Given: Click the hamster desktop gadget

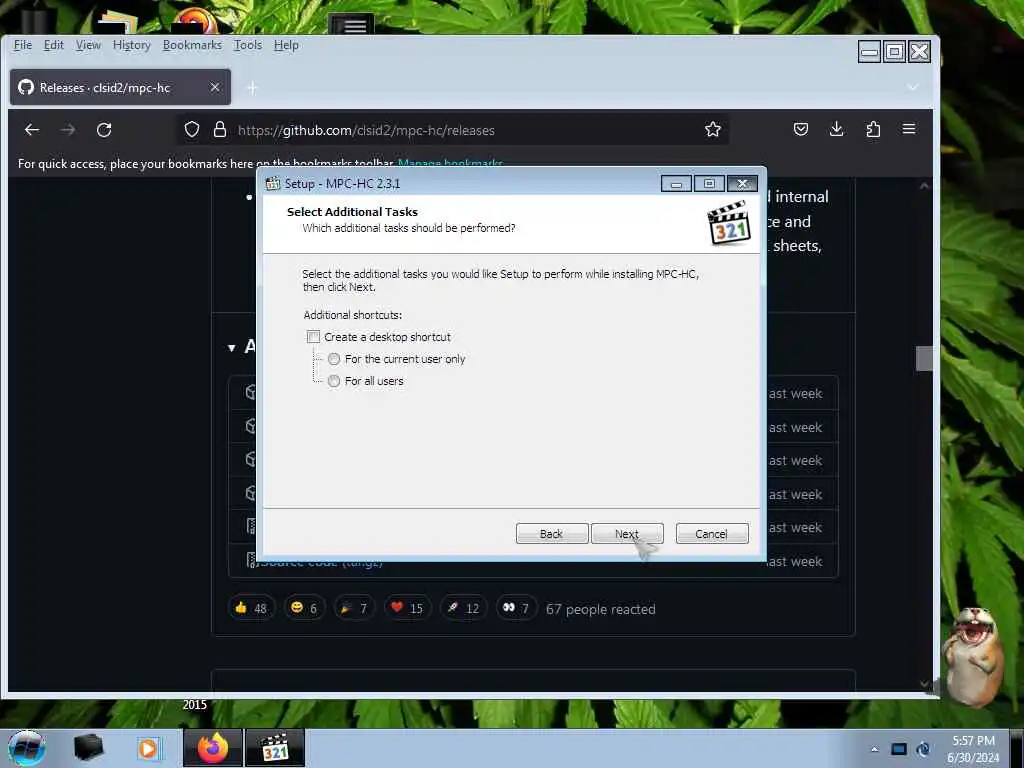Looking at the screenshot, I should click(974, 658).
